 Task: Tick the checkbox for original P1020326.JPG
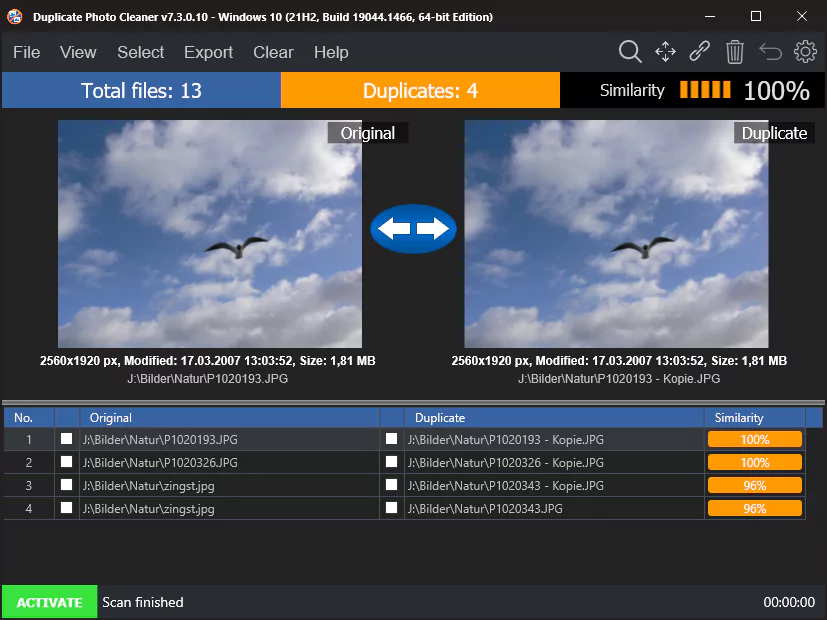pyautogui.click(x=67, y=462)
